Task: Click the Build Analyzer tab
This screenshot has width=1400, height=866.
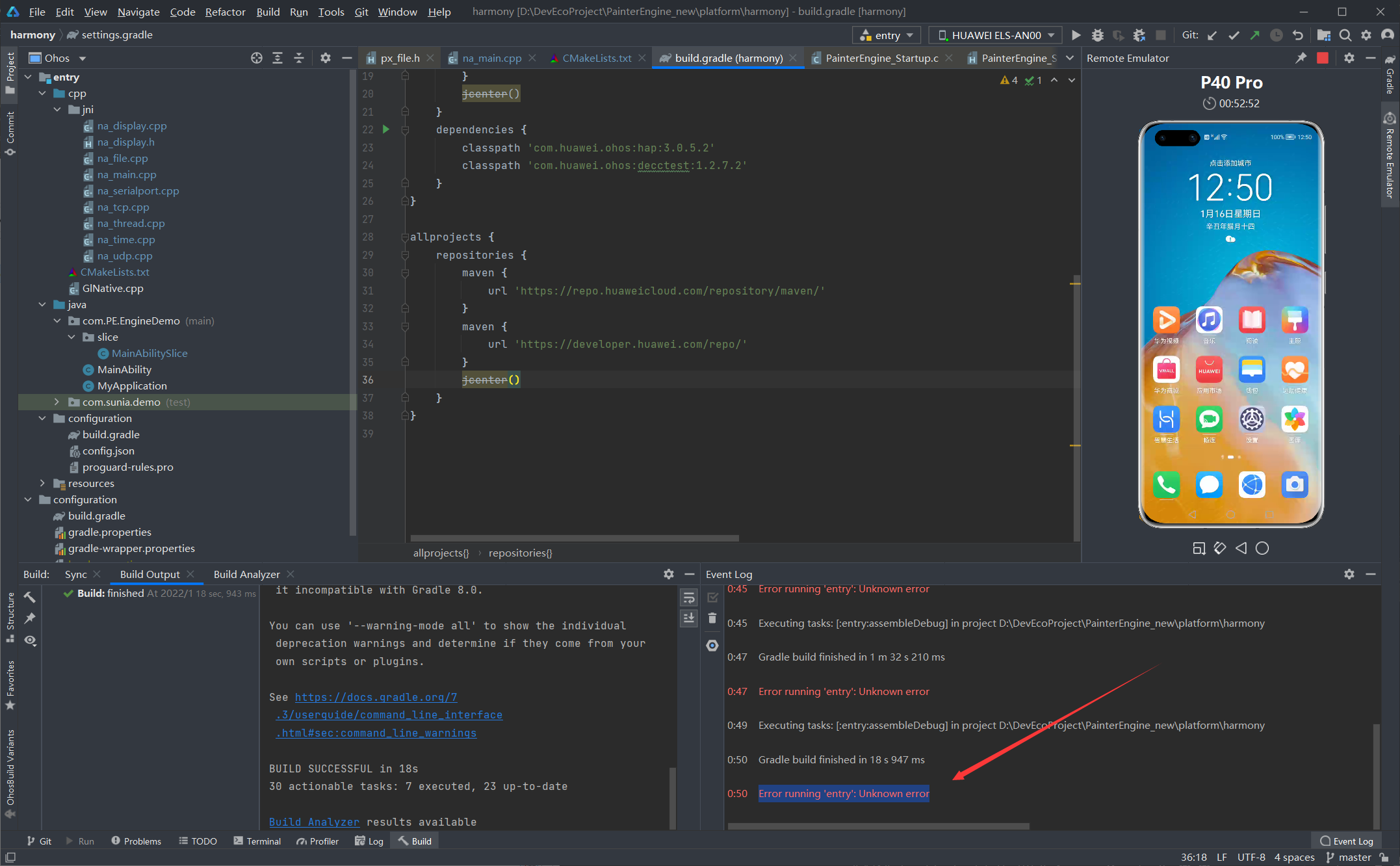Action: click(x=247, y=574)
